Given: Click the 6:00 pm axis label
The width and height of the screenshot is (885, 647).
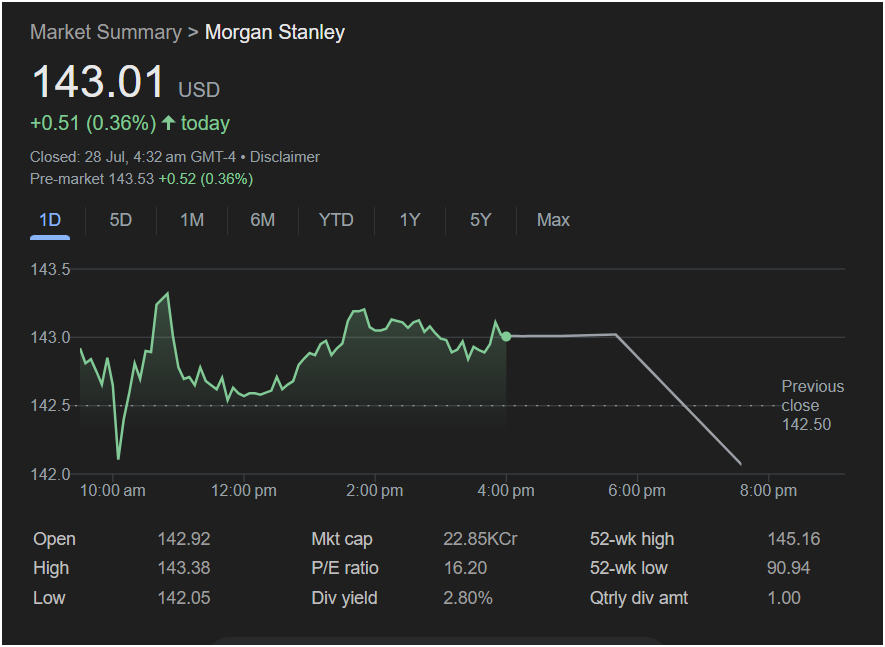Looking at the screenshot, I should 637,491.
